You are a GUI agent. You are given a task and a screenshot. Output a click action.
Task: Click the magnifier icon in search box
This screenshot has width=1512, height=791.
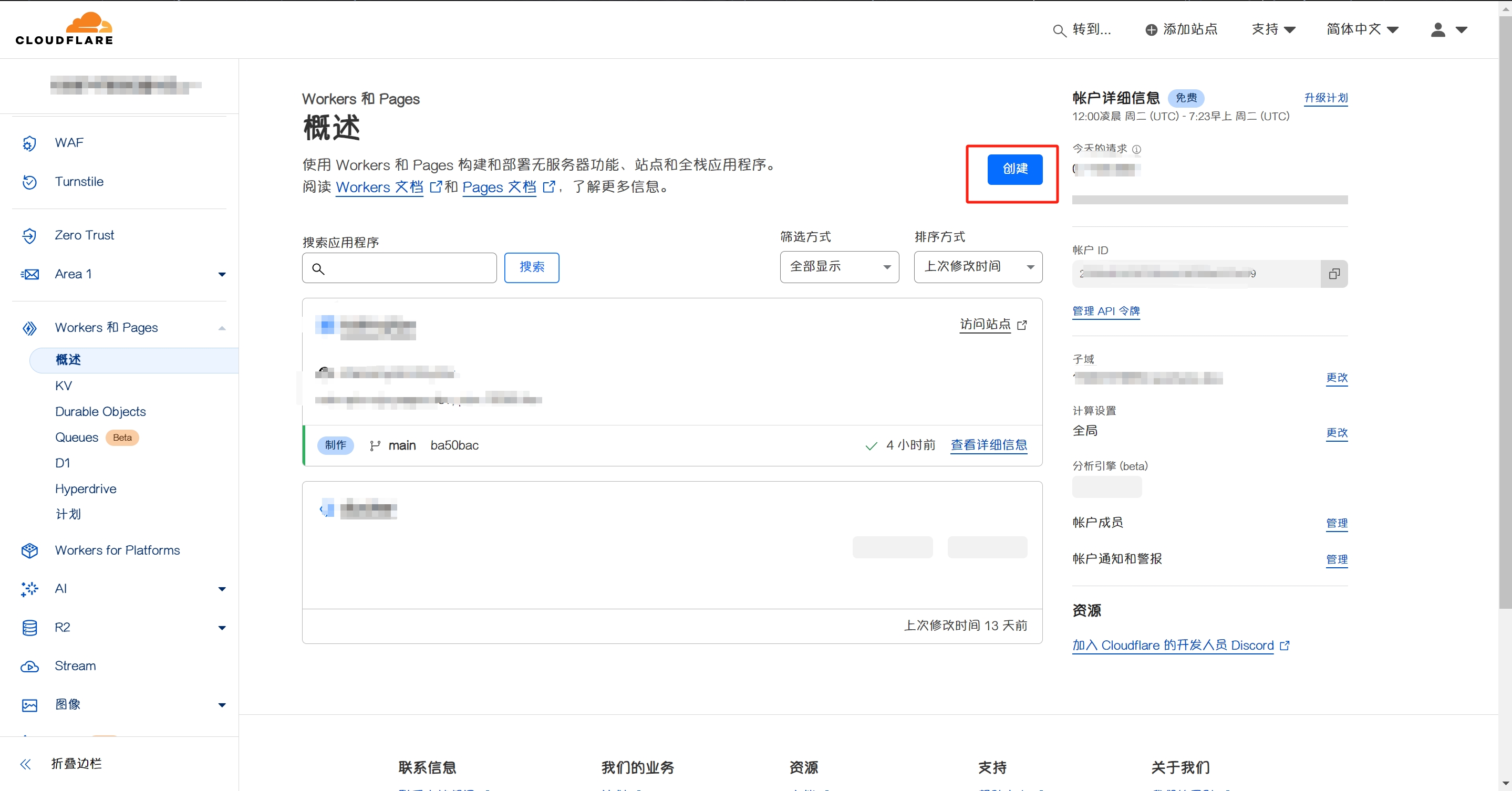[318, 269]
